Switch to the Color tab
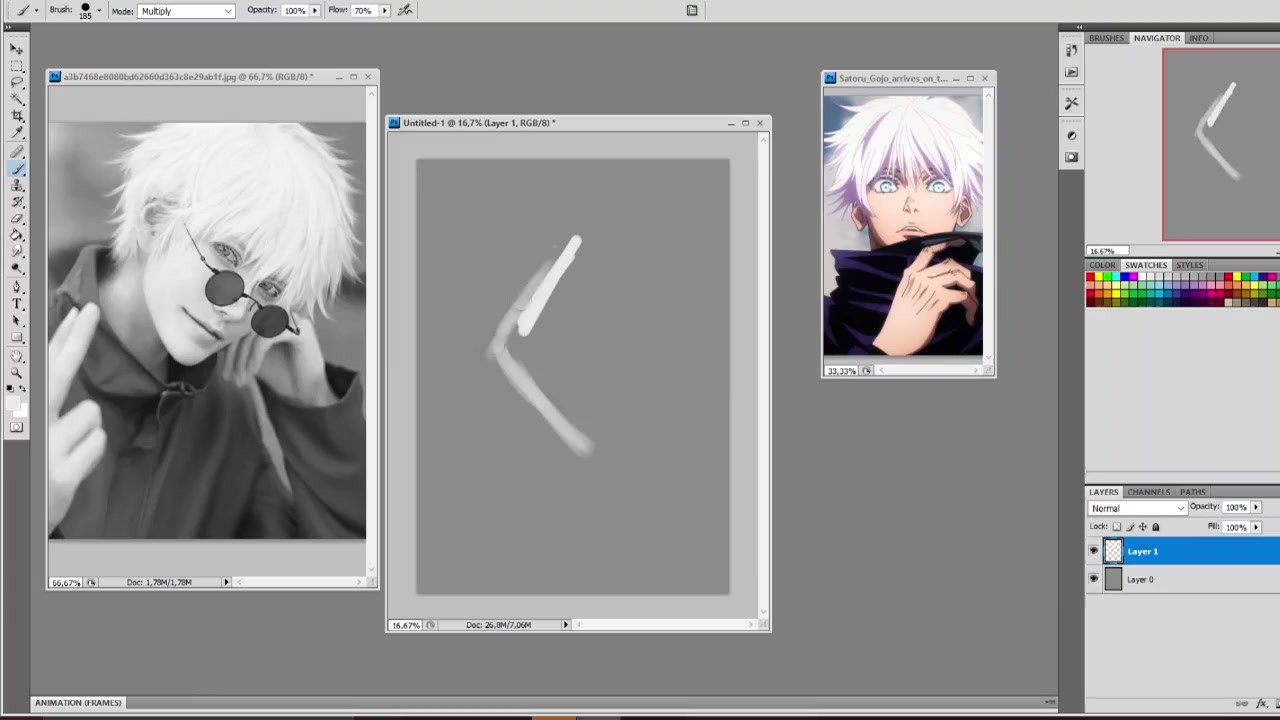Image resolution: width=1280 pixels, height=720 pixels. pos(1102,265)
